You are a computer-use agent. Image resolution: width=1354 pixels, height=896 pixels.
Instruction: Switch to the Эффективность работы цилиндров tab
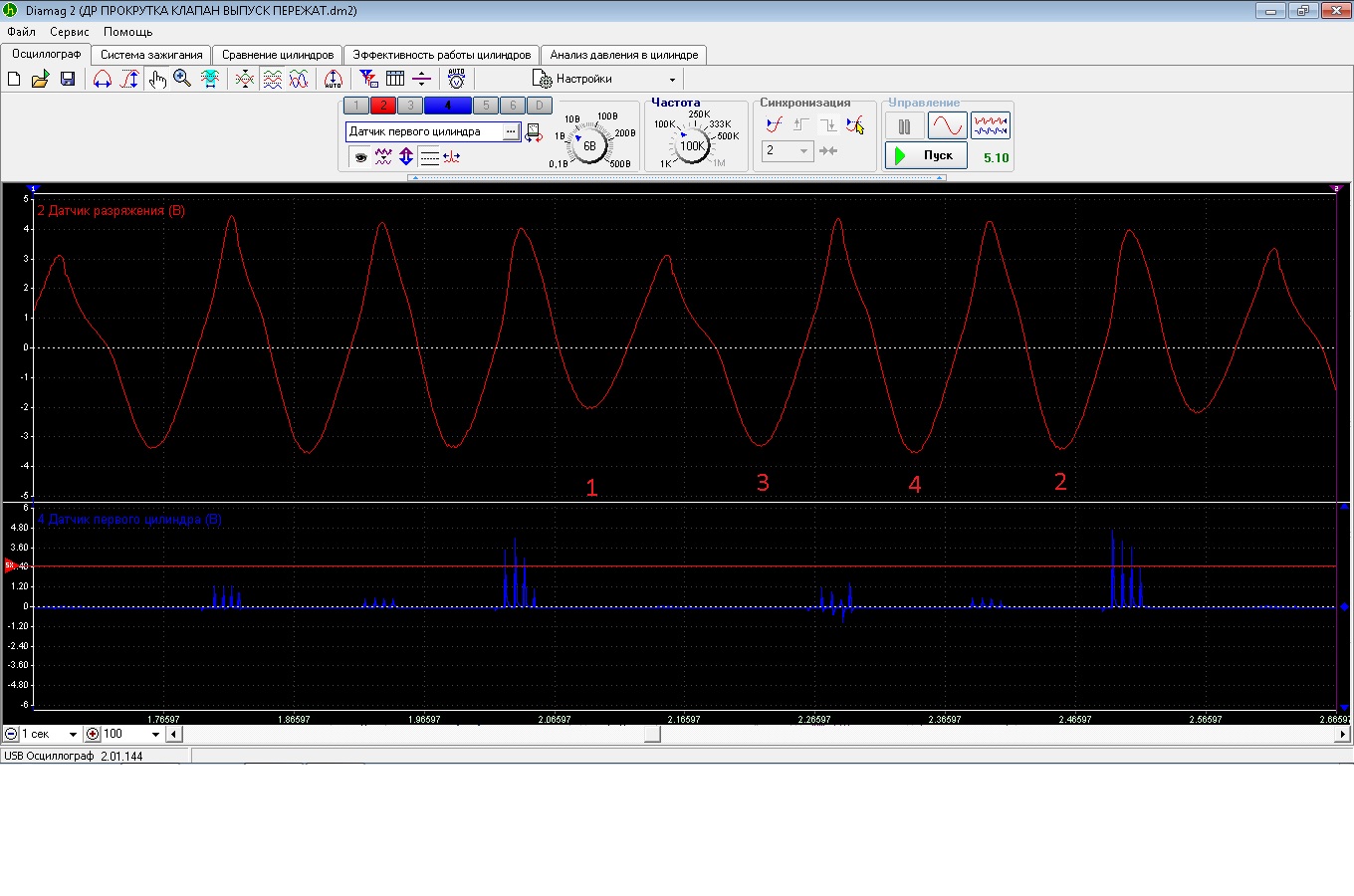442,55
